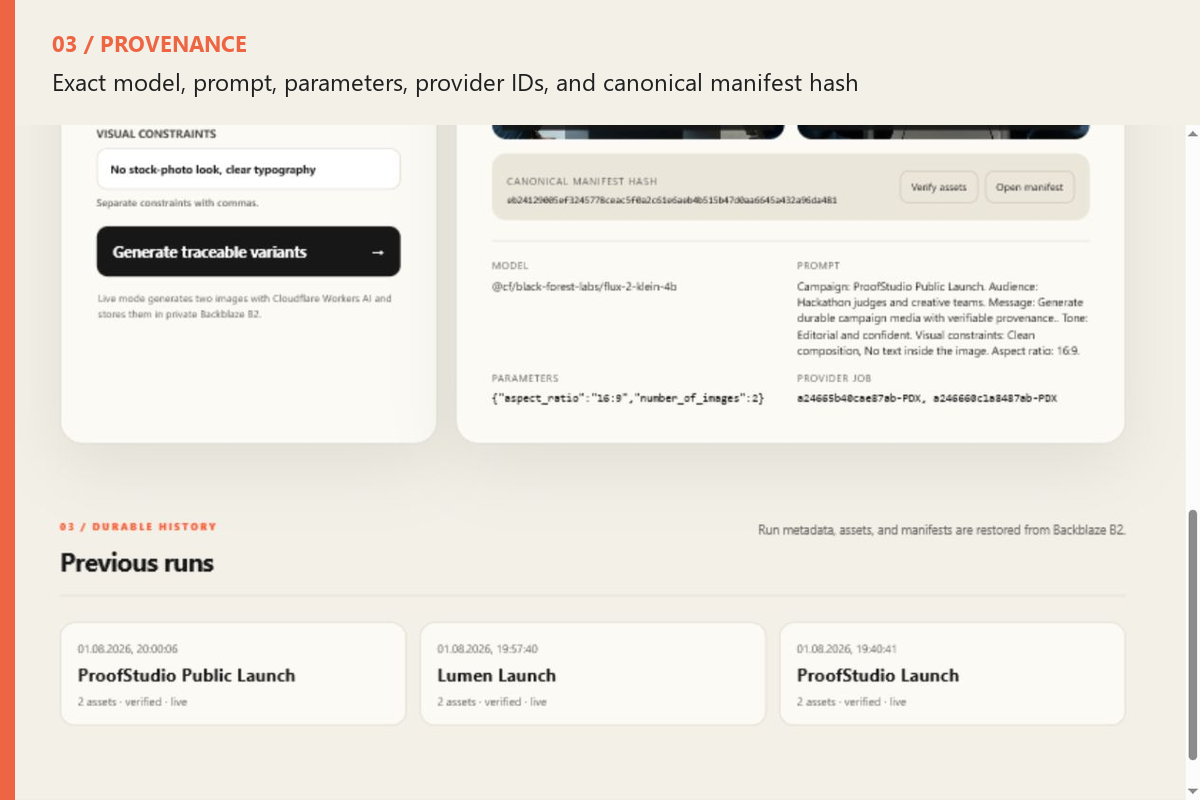Click 'Separate constraints with commas.' hint text
Viewport: 1200px width, 800px height.
point(177,203)
